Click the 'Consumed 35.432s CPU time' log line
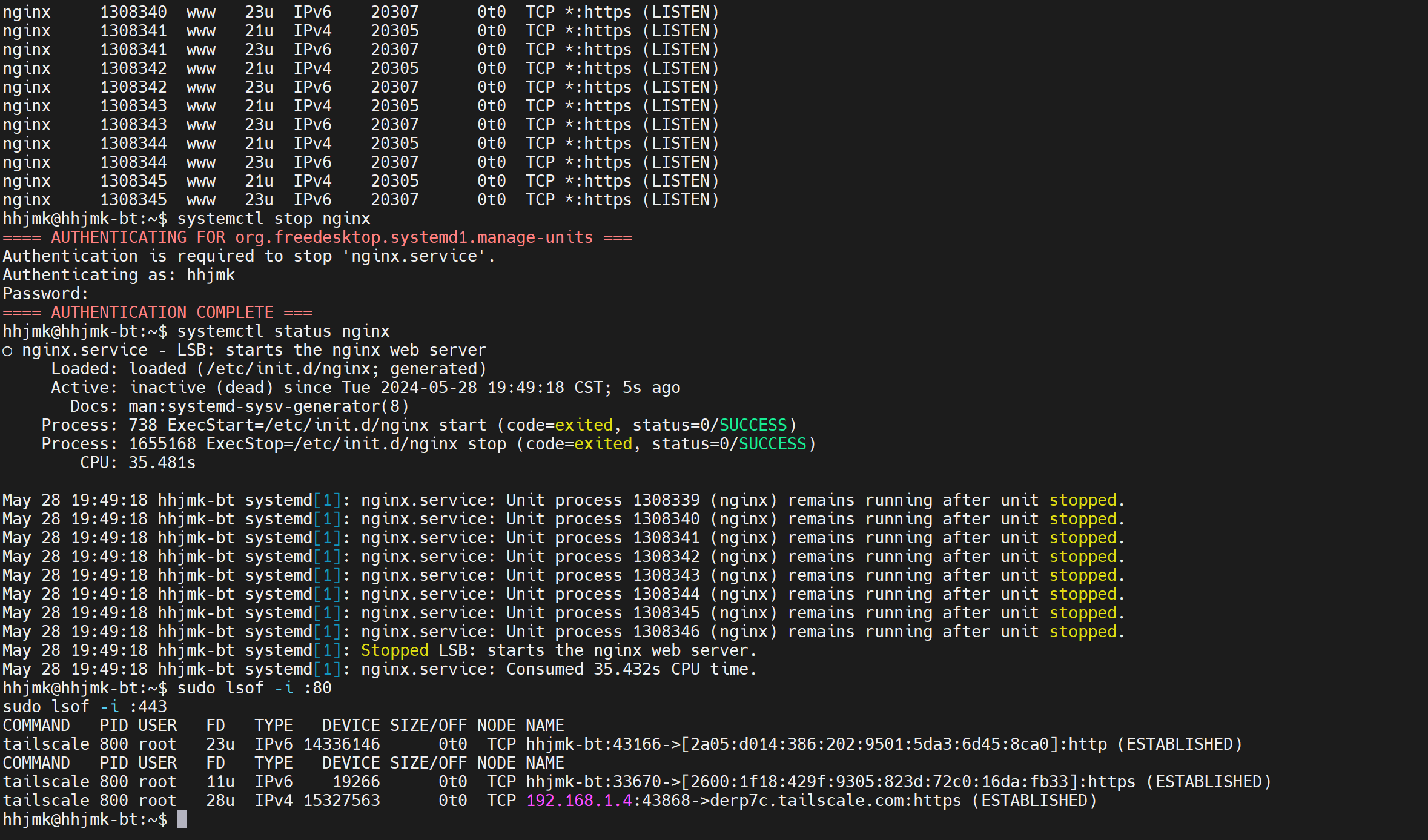 coord(380,669)
